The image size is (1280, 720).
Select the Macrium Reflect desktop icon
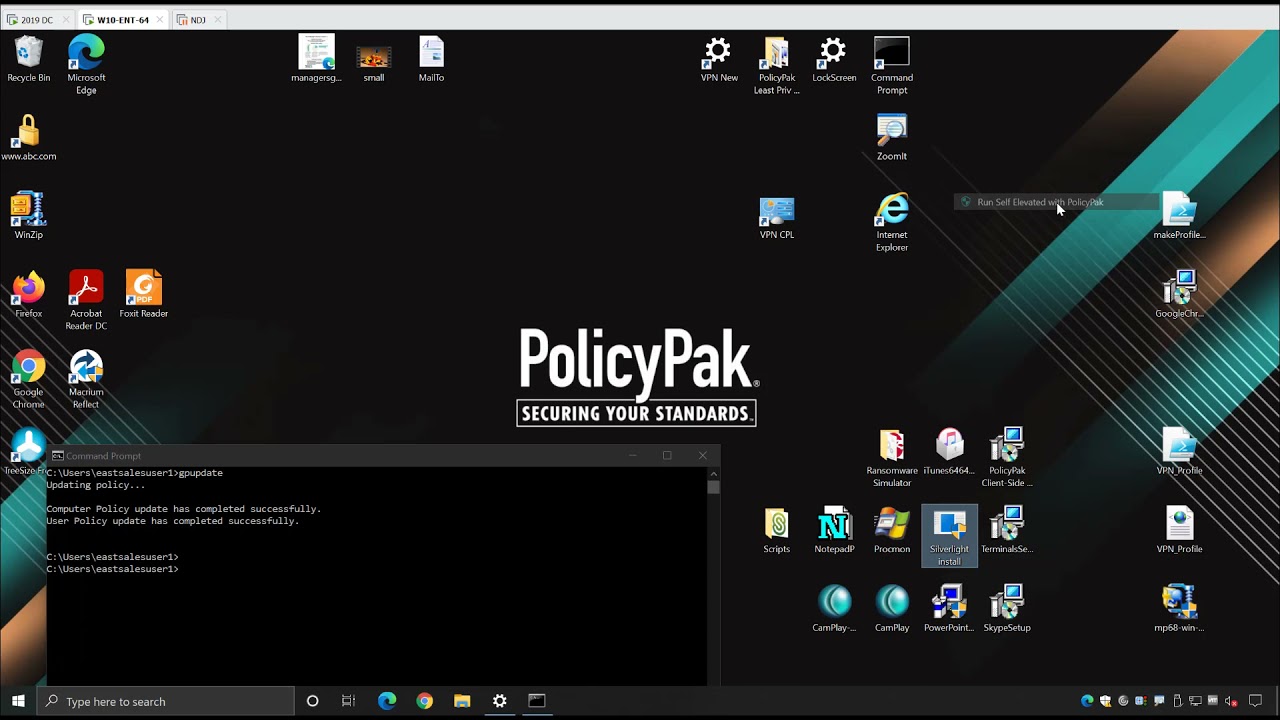coord(86,380)
